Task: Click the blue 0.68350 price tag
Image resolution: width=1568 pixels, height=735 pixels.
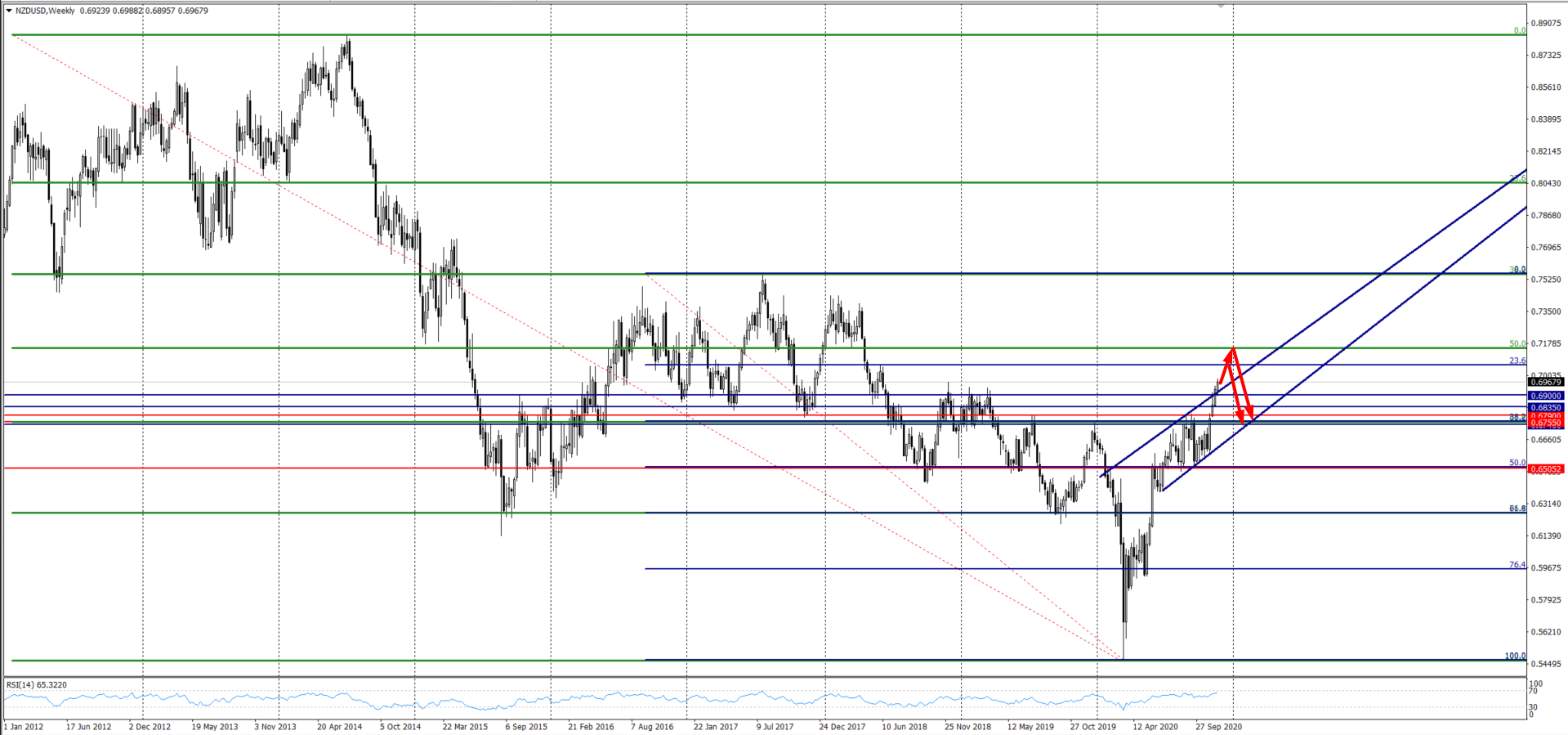Action: point(1546,407)
